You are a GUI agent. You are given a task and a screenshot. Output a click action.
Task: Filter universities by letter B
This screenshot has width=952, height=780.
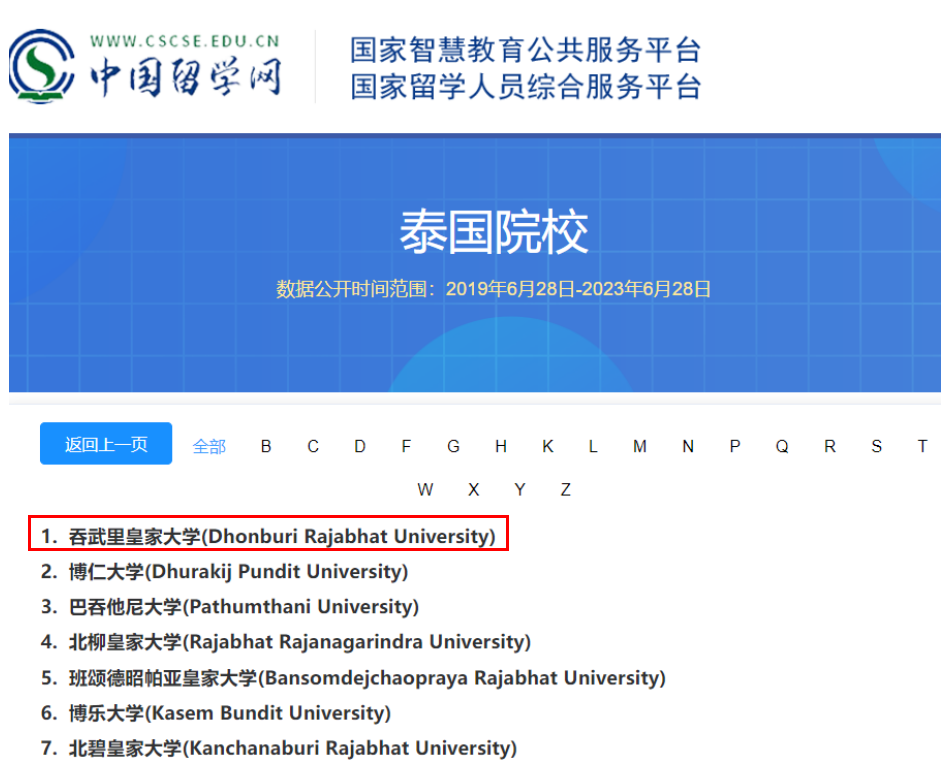[x=266, y=446]
